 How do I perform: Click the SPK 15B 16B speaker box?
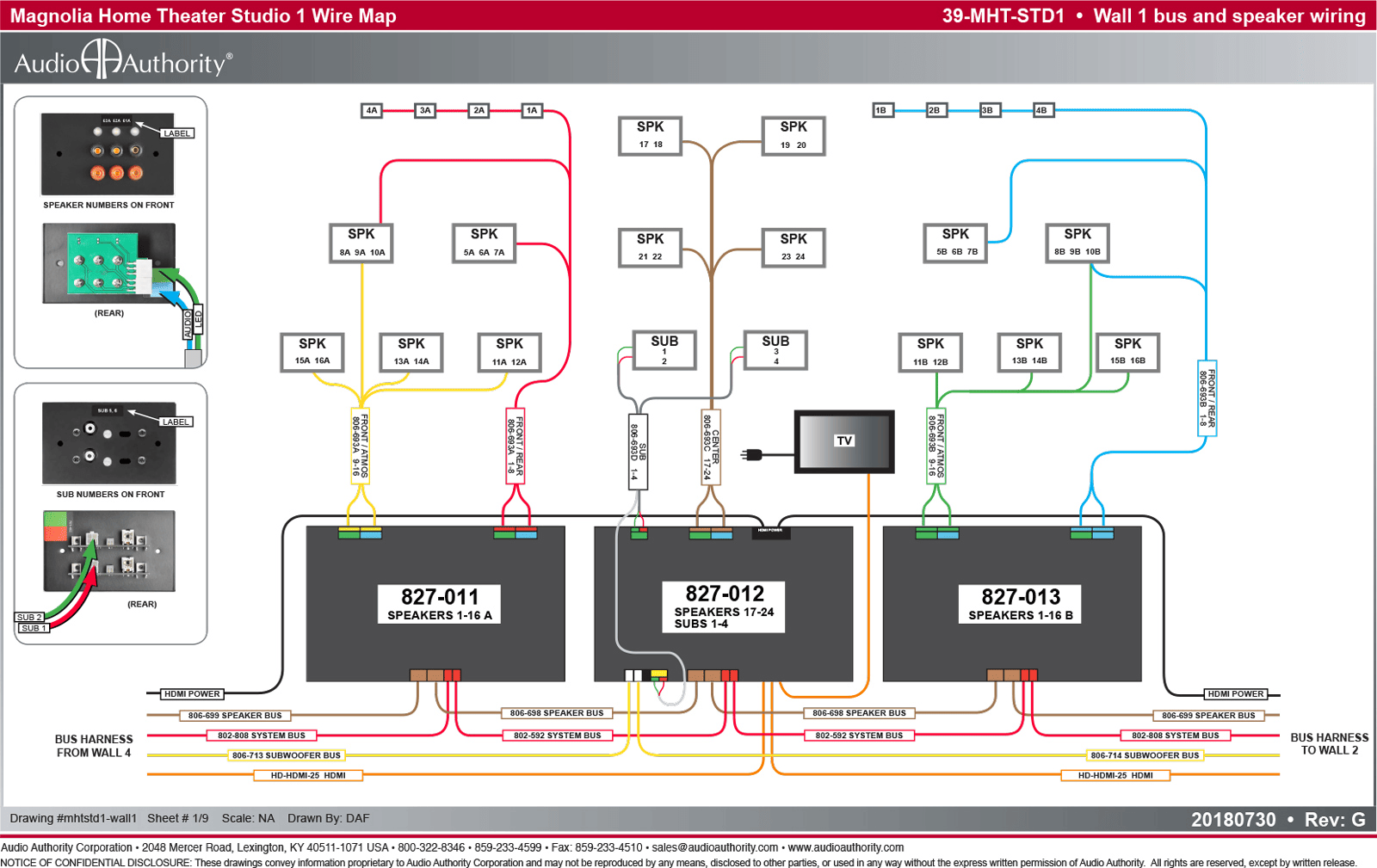[x=1127, y=352]
